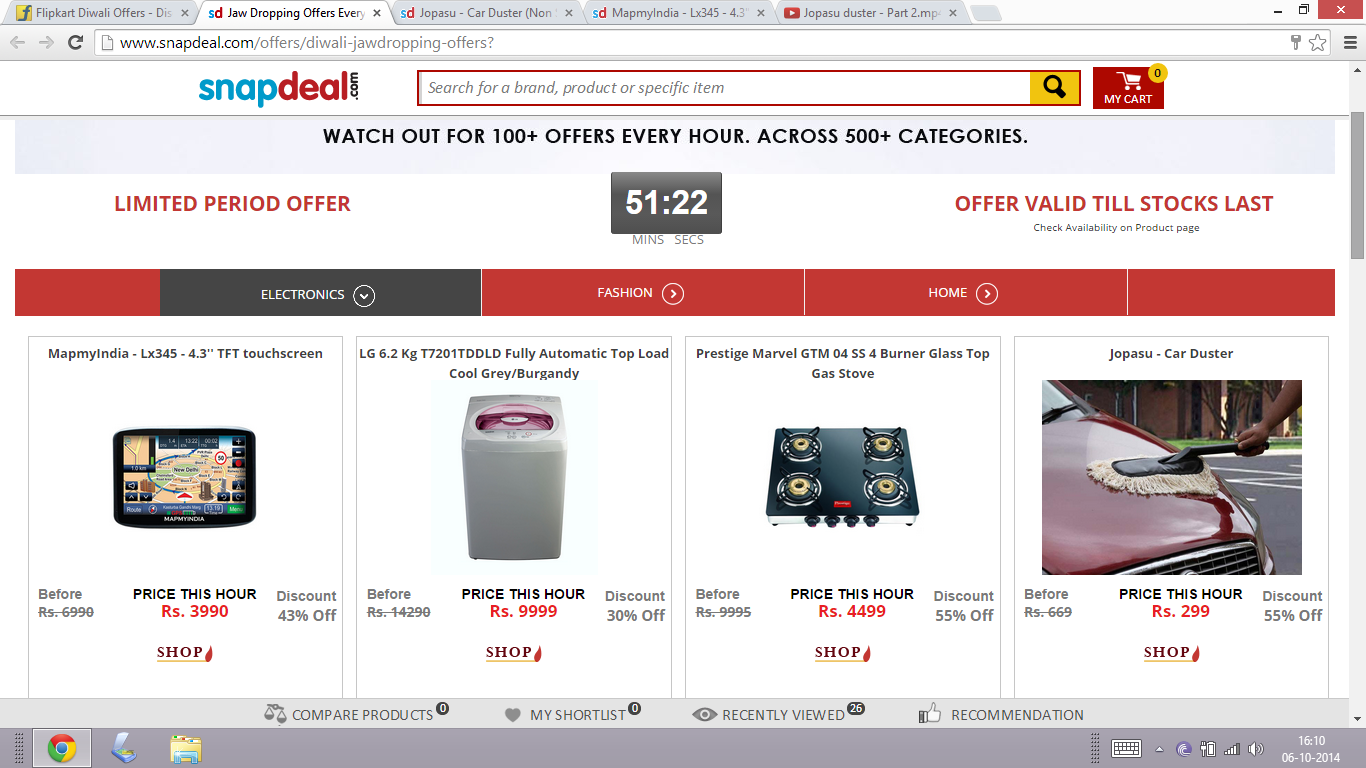Switch to the Flipkart Diwali Offers tab

tap(98, 14)
